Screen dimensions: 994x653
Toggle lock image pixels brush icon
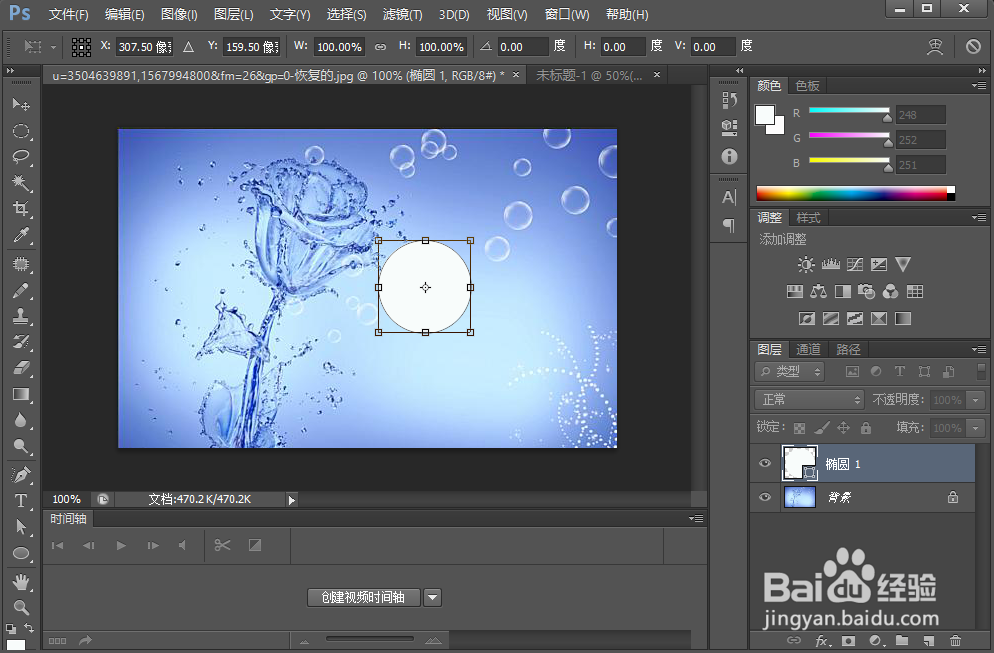822,428
